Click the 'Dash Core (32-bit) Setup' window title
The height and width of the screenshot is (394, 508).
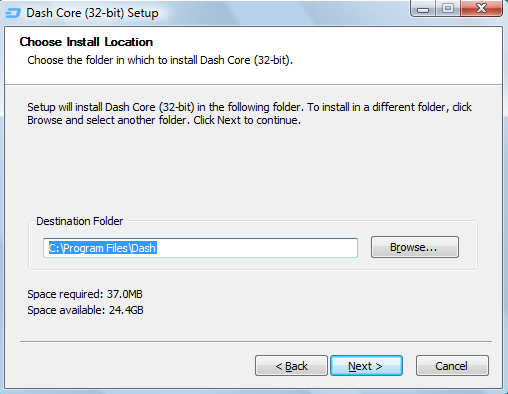click(92, 13)
